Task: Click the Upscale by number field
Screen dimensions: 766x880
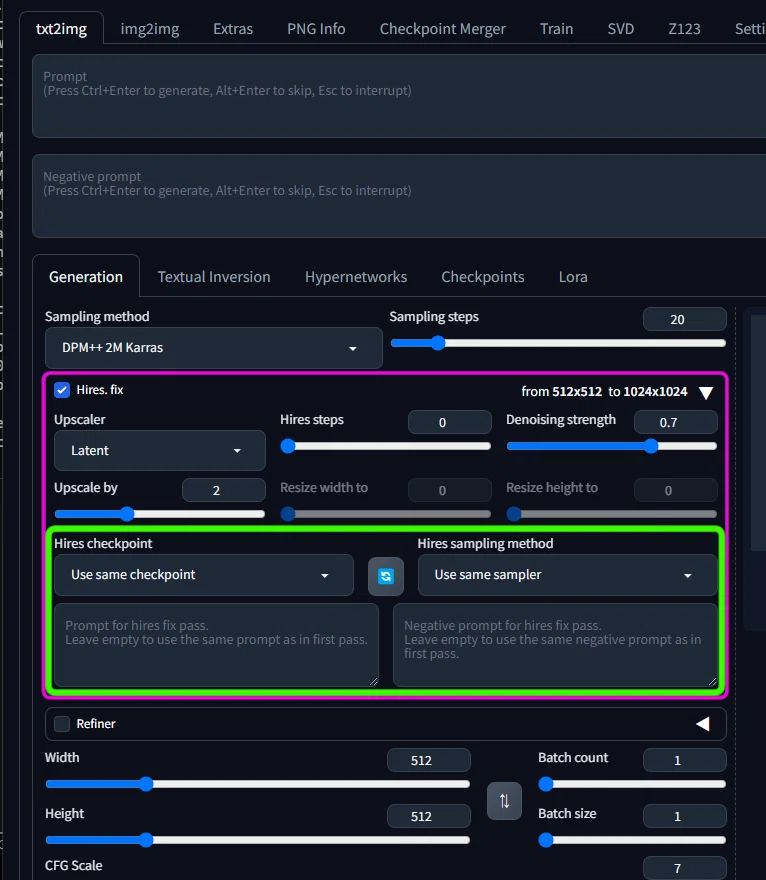Action: [223, 491]
